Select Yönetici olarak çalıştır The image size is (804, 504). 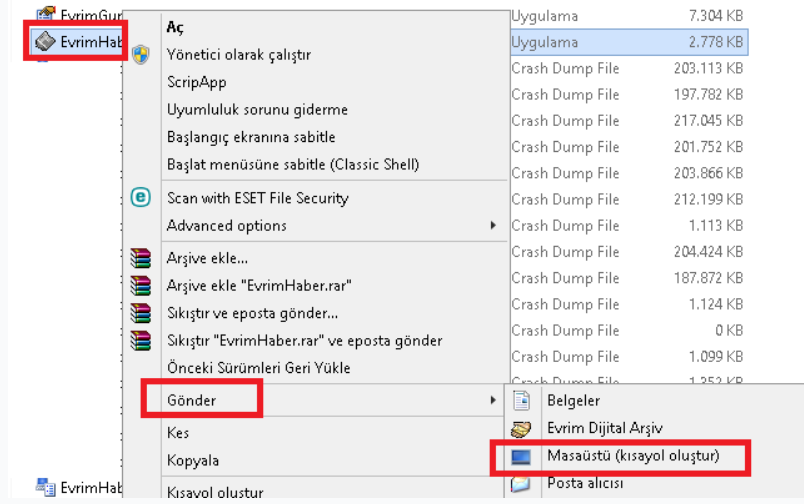(239, 54)
